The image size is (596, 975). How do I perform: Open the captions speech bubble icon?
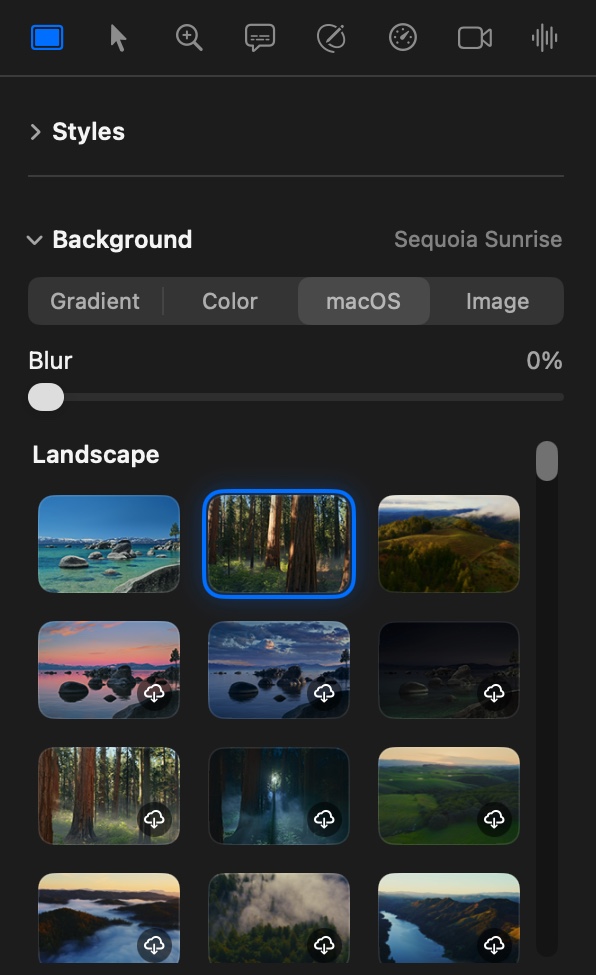pos(260,38)
